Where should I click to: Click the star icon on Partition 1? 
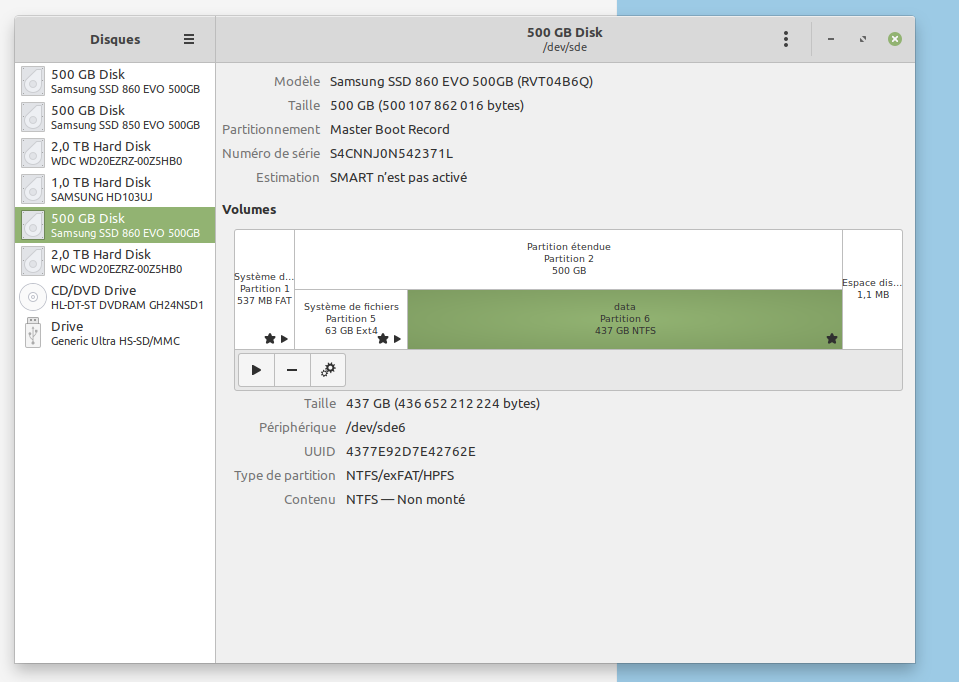[270, 338]
